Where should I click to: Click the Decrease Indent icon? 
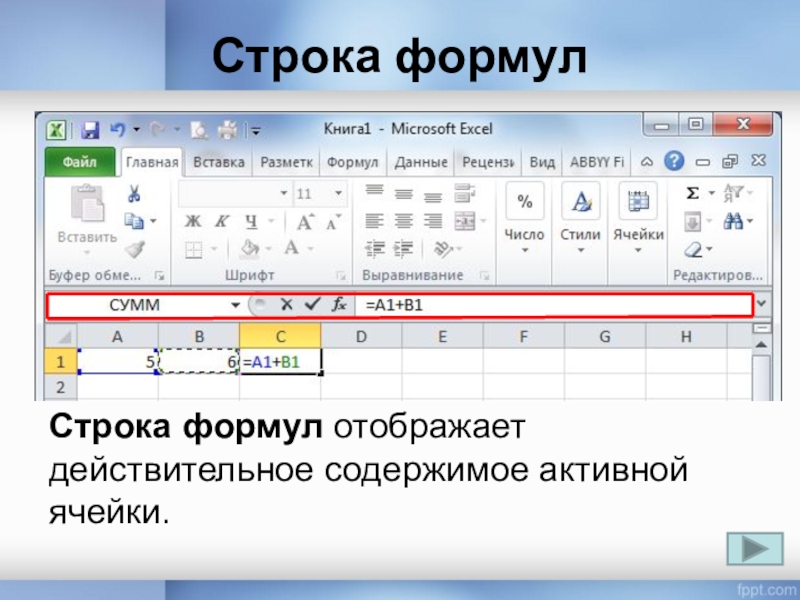tap(375, 249)
